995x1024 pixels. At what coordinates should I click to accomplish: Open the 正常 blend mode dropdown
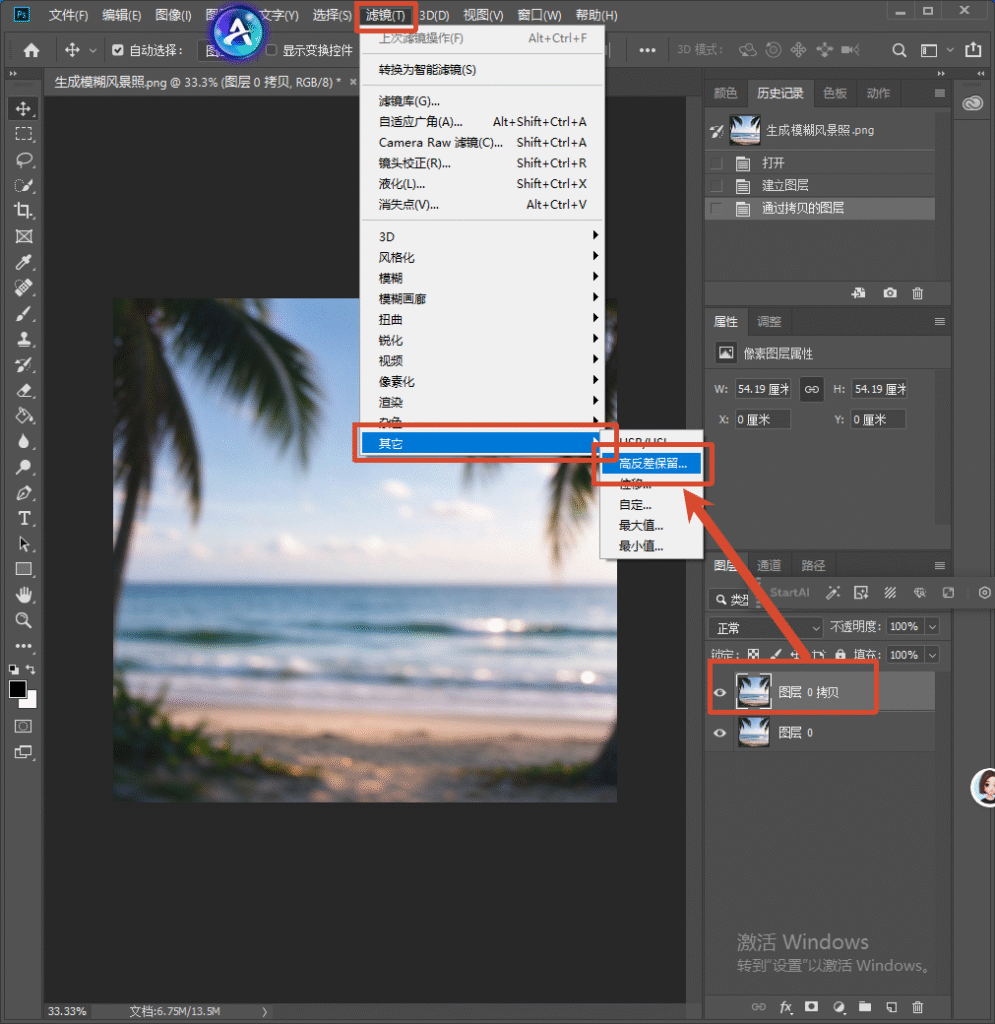tap(765, 628)
